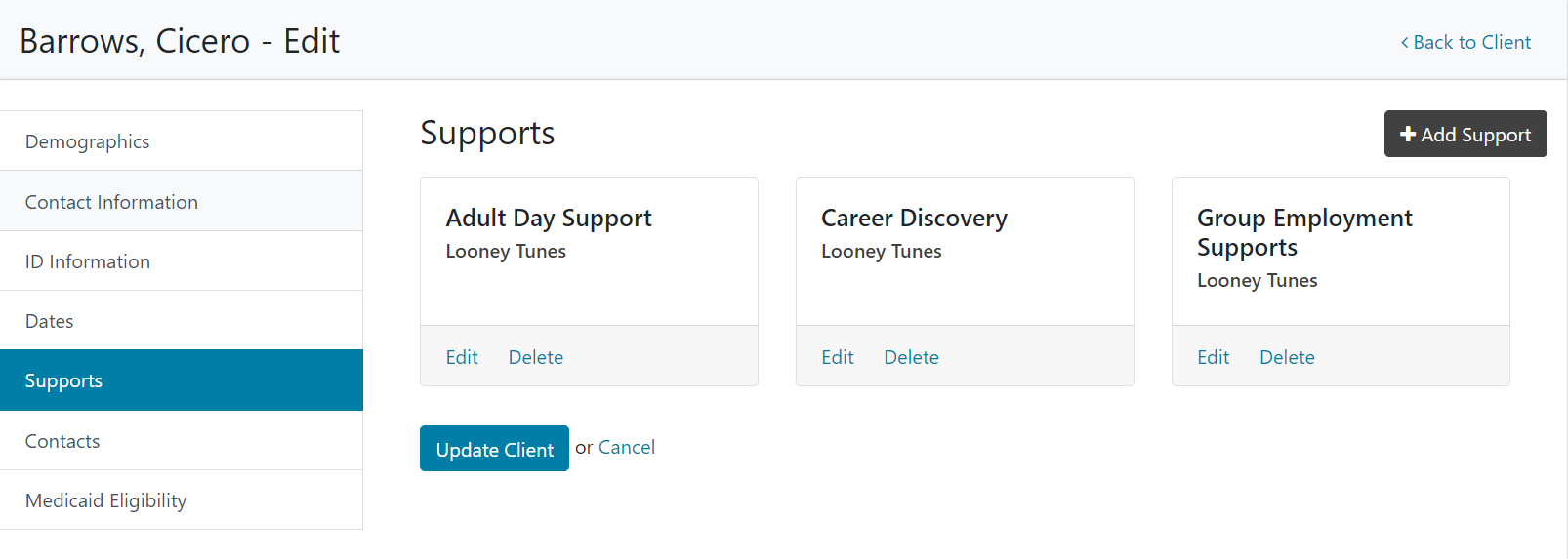Open the Dates section

(x=50, y=321)
